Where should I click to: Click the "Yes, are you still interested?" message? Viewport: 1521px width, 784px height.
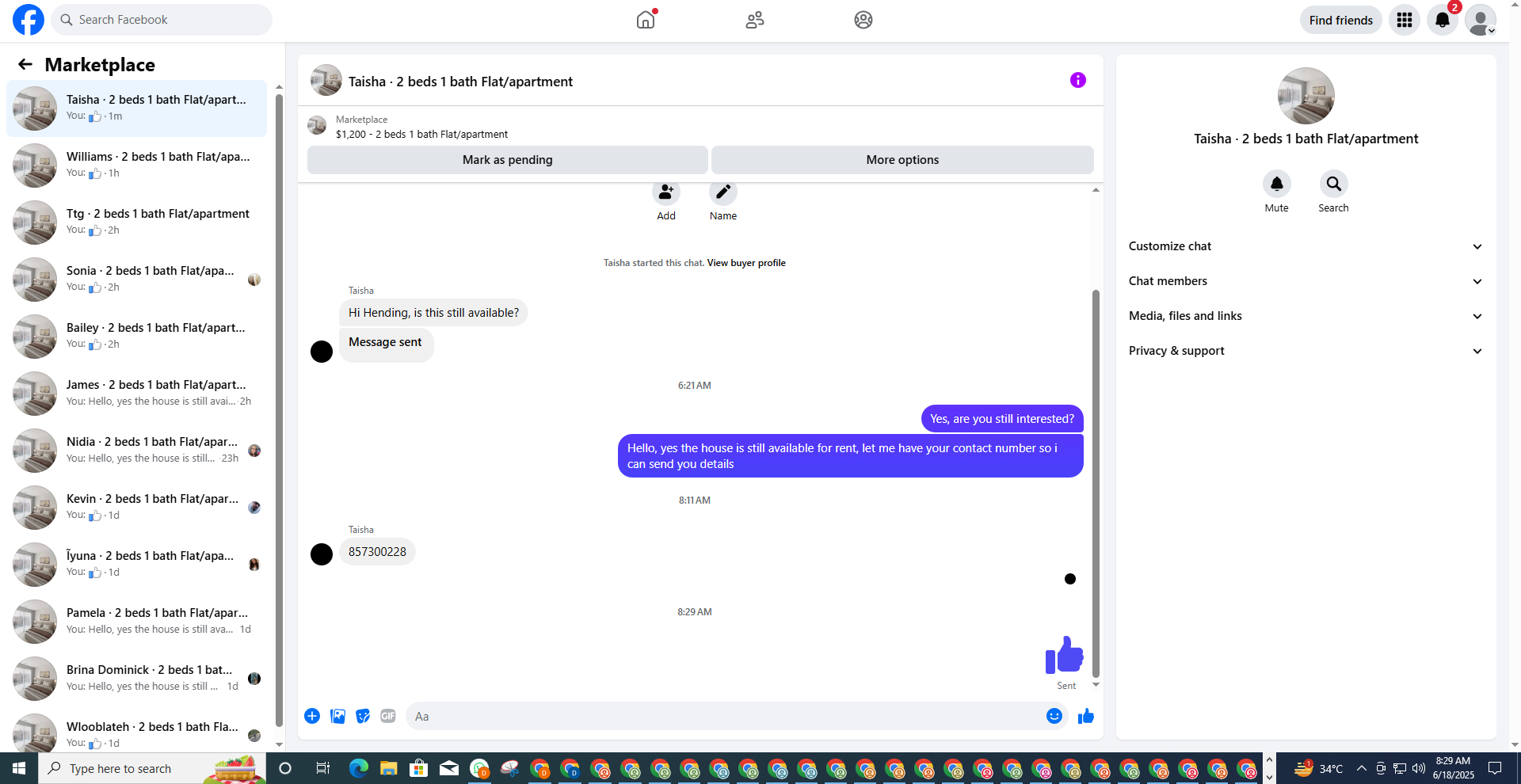tap(1002, 419)
